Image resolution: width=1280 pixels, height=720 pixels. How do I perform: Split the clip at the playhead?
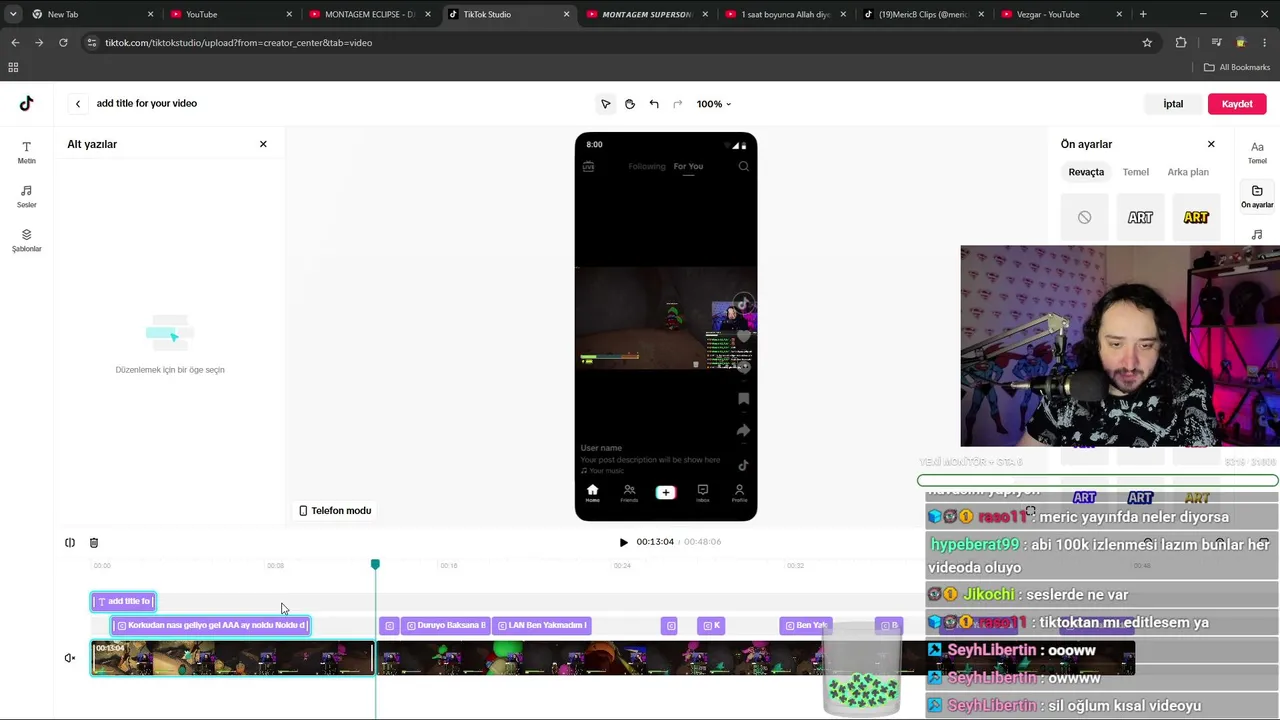[70, 543]
